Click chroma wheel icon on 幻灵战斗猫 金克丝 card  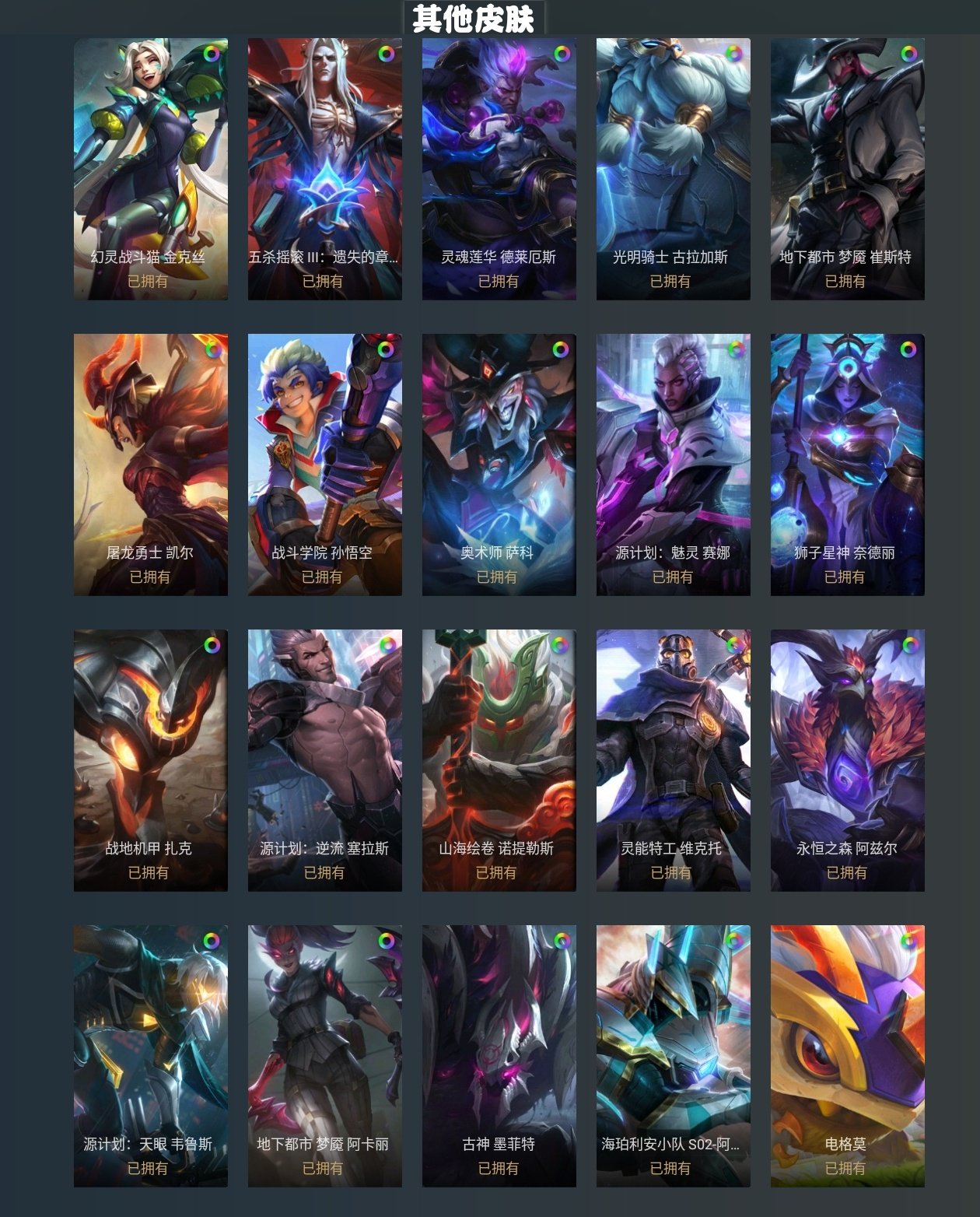pyautogui.click(x=212, y=54)
